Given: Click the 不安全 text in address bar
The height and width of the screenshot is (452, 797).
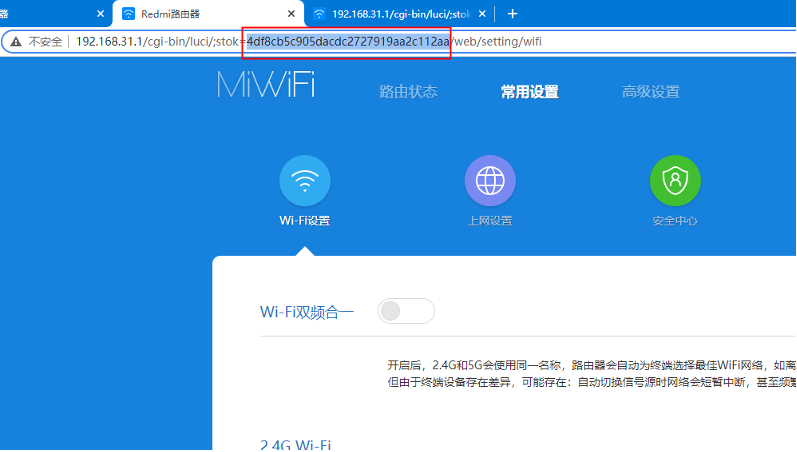Looking at the screenshot, I should coord(45,42).
